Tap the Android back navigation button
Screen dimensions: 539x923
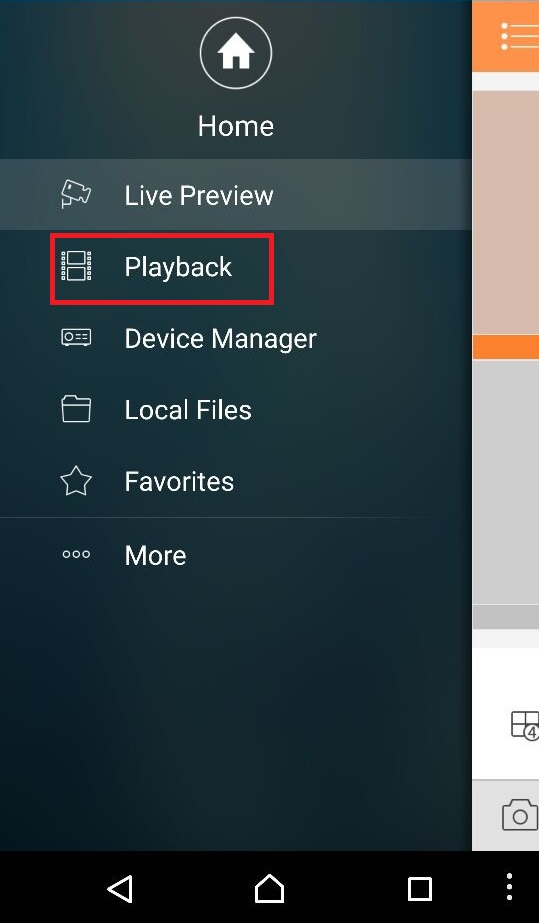121,888
